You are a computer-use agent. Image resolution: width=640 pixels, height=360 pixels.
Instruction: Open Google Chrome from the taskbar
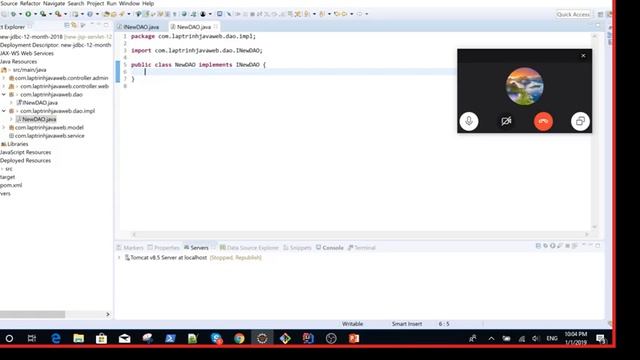point(239,338)
